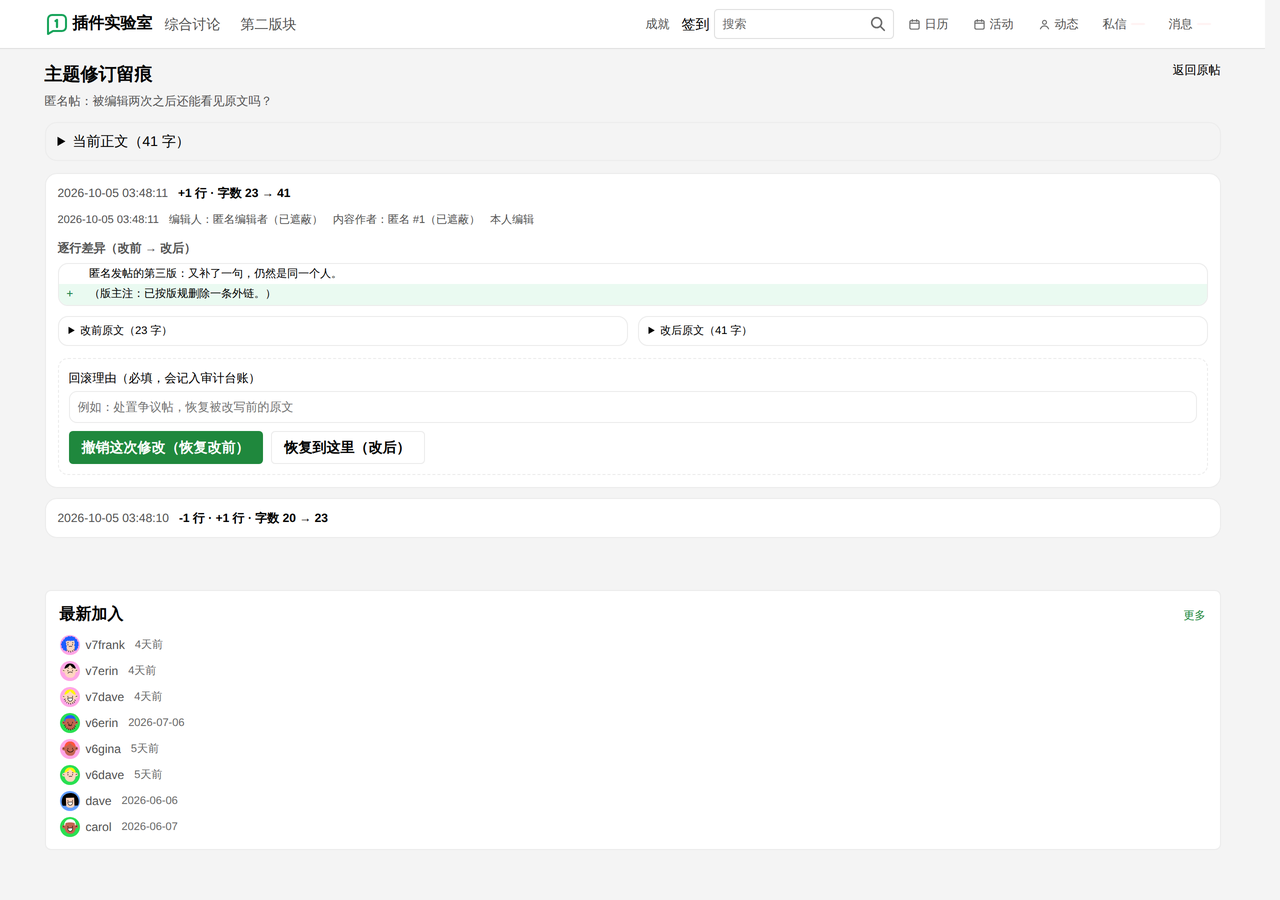
Task: Open dave's profile name link
Action: (x=99, y=801)
